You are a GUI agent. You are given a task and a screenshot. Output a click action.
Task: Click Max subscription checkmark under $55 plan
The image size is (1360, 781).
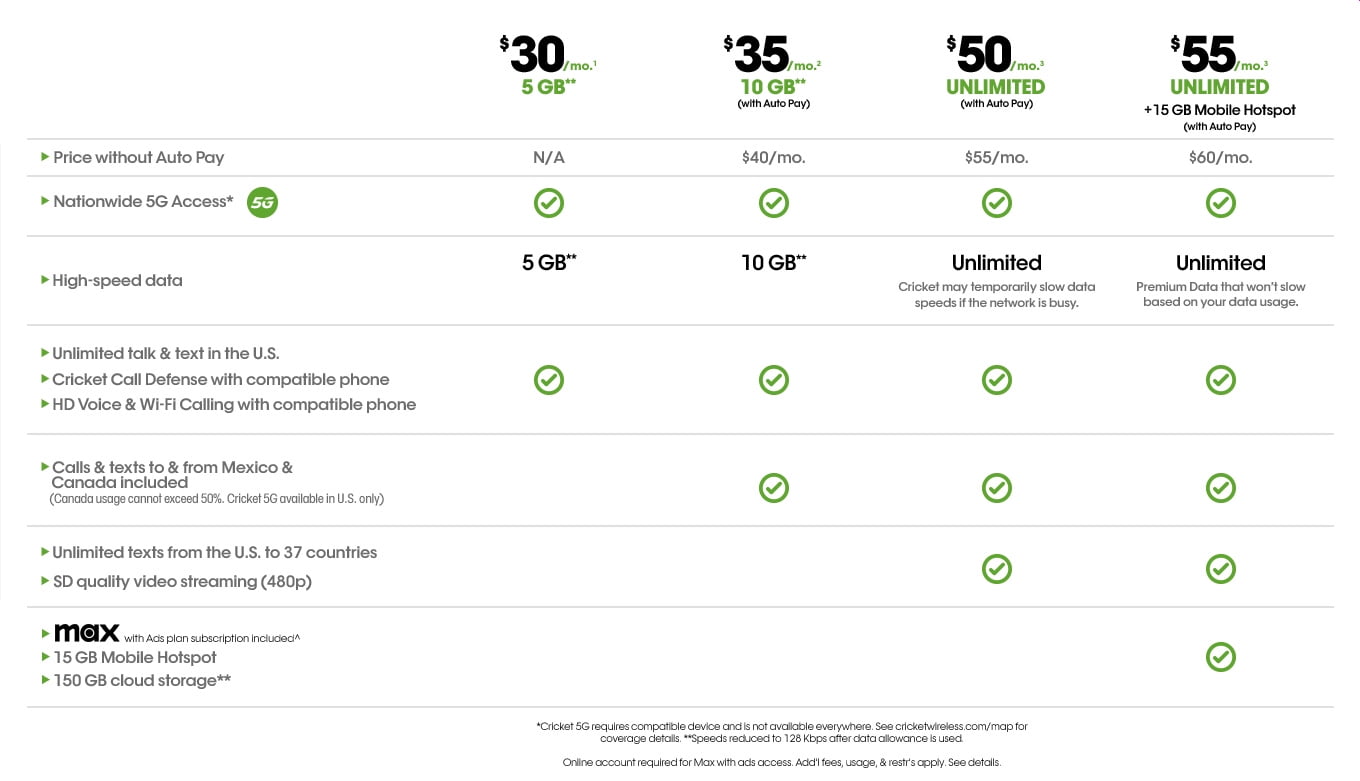(x=1220, y=657)
